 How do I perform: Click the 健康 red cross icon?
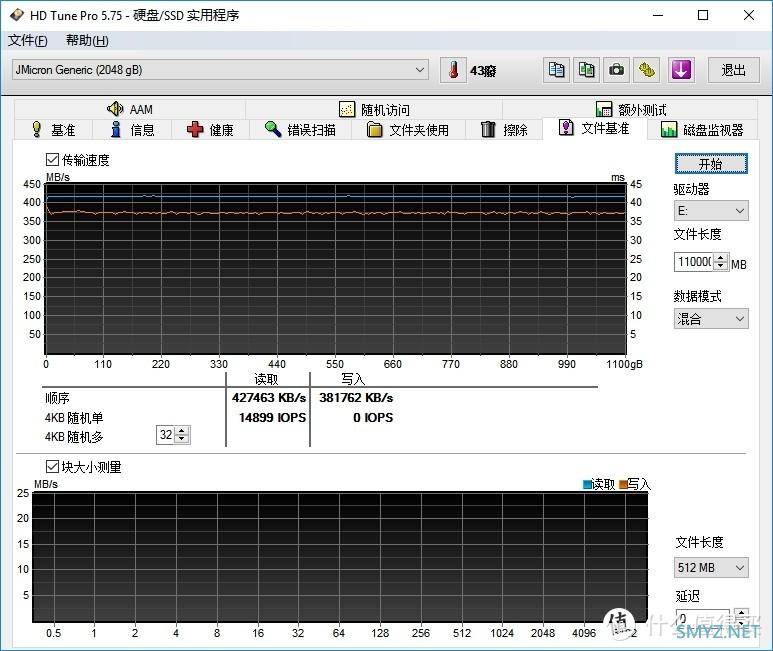pyautogui.click(x=195, y=130)
